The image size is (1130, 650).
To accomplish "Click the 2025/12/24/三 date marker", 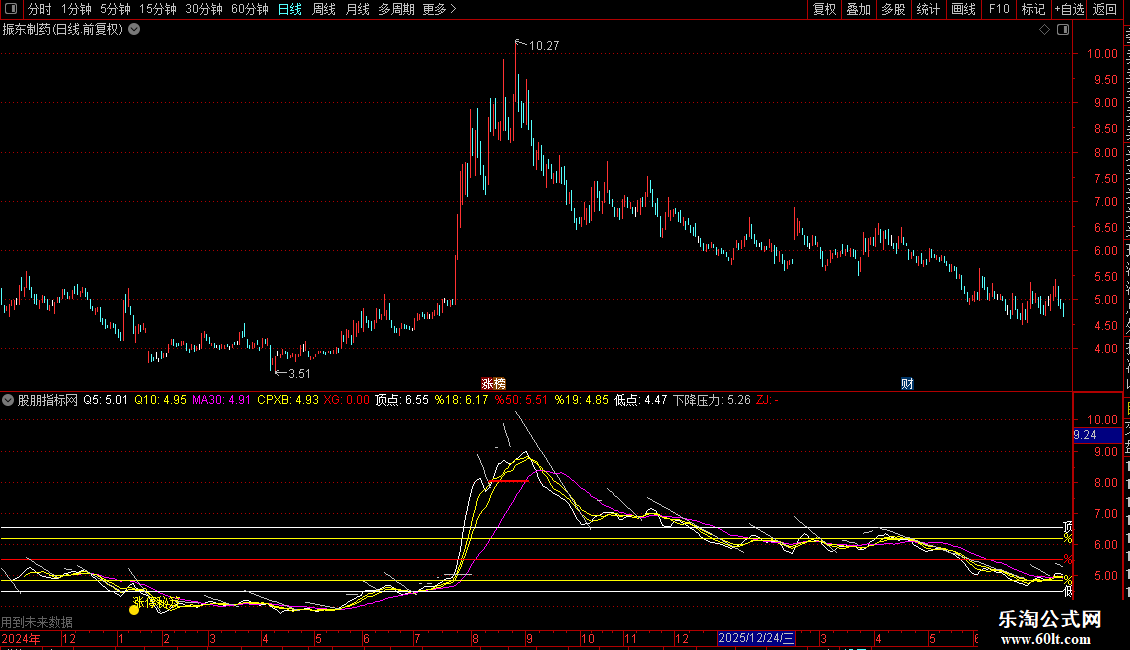I will [x=756, y=638].
